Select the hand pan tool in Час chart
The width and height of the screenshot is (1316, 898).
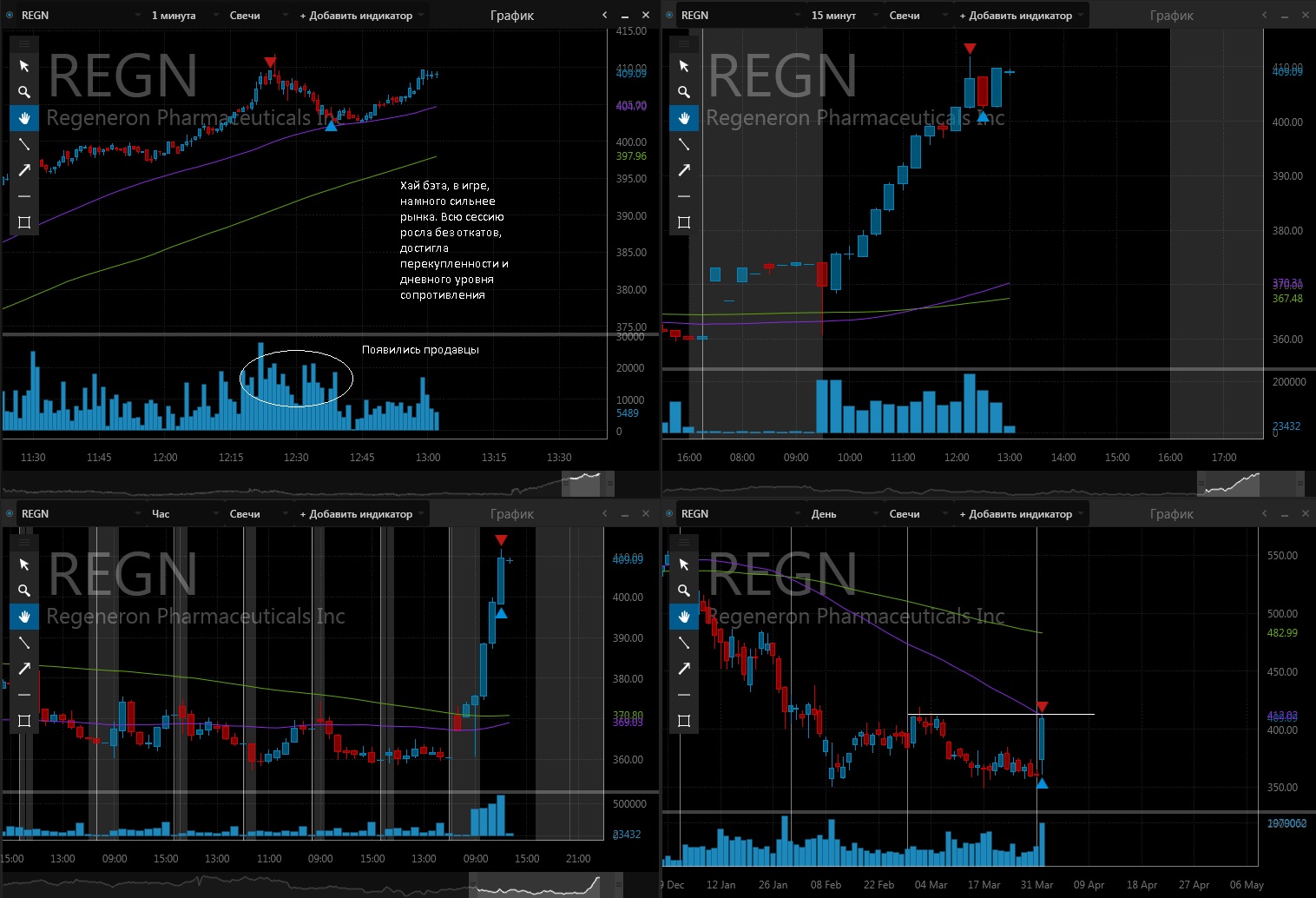point(24,617)
